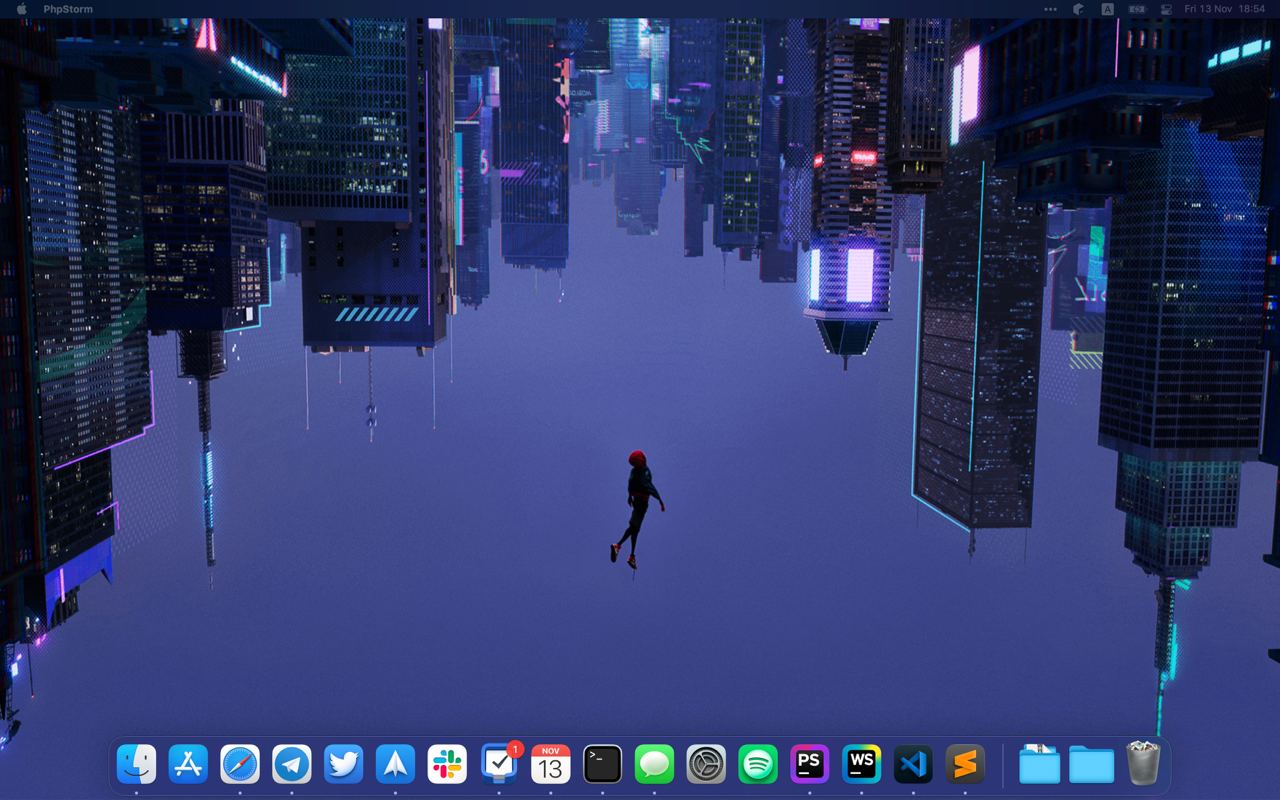The height and width of the screenshot is (800, 1280).
Task: Open the input source menu (A icon)
Action: coord(1108,9)
